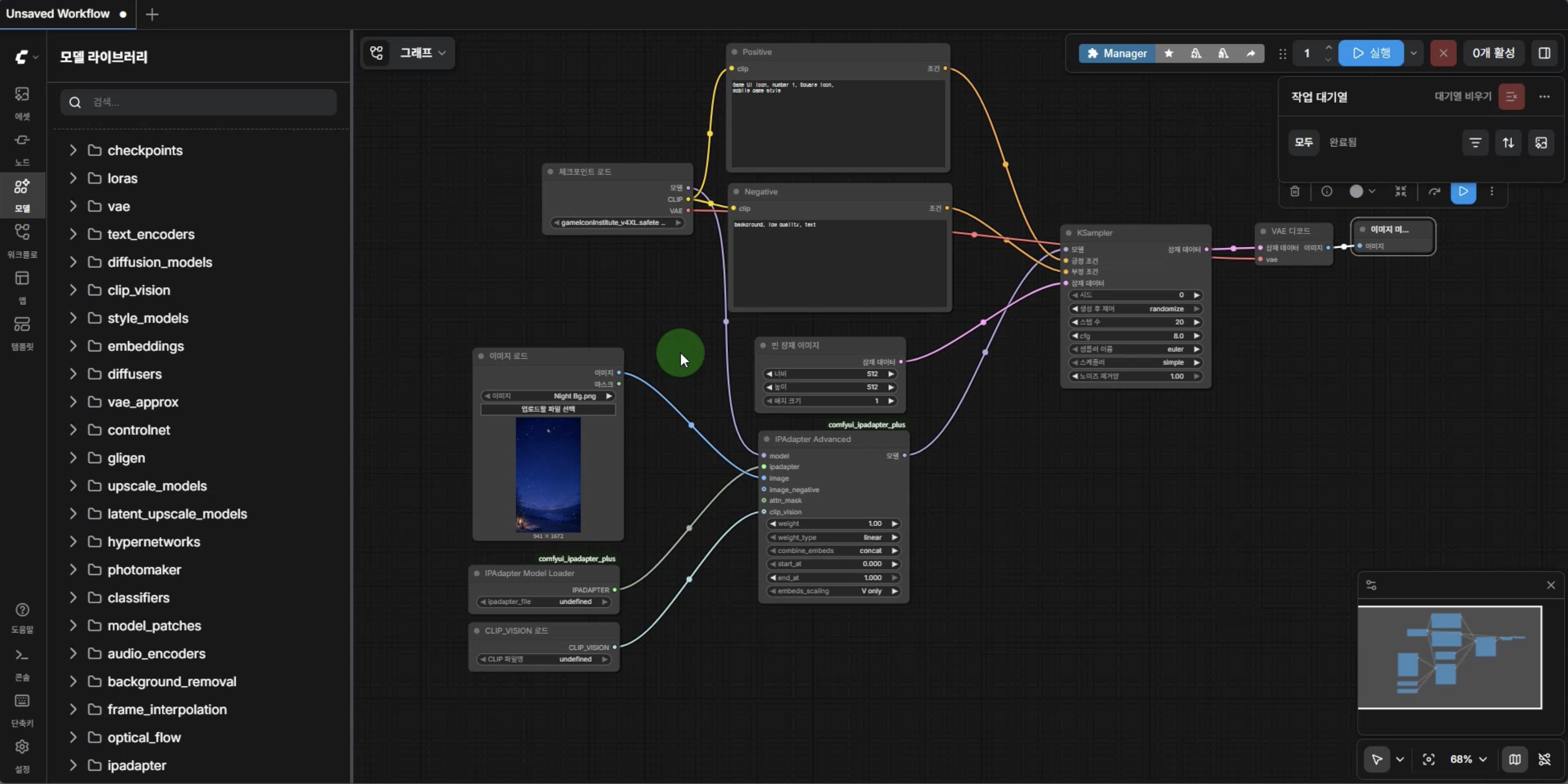Open the 68% zoom level dropdown

tap(1468, 759)
